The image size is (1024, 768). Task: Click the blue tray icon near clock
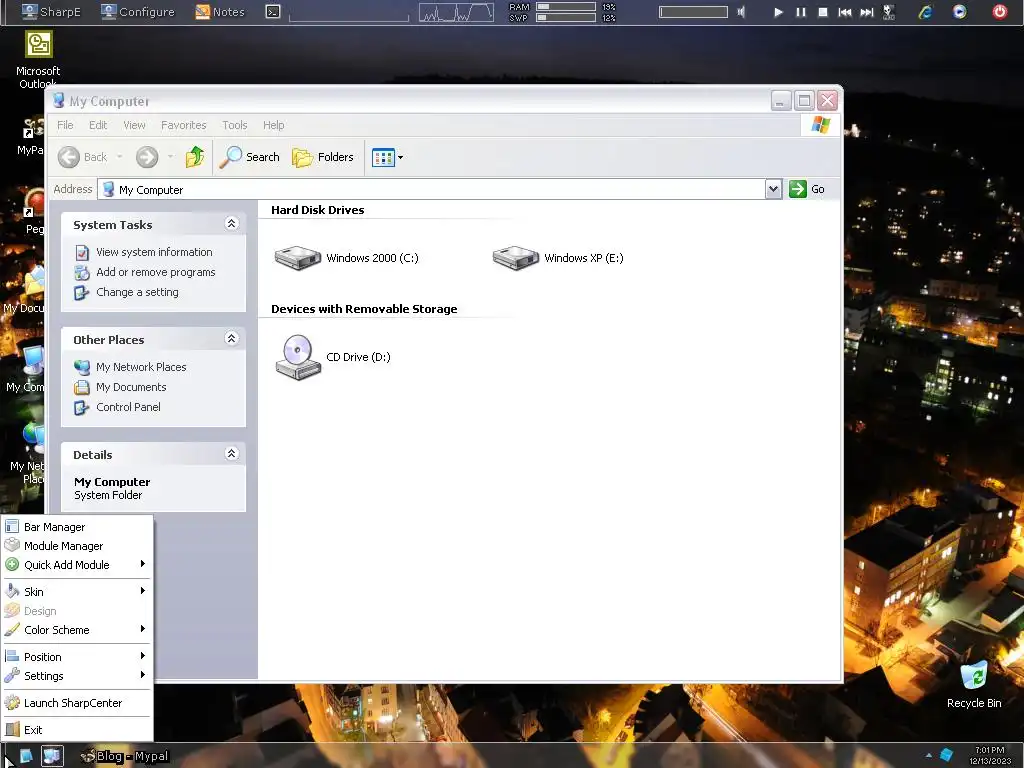(946, 756)
